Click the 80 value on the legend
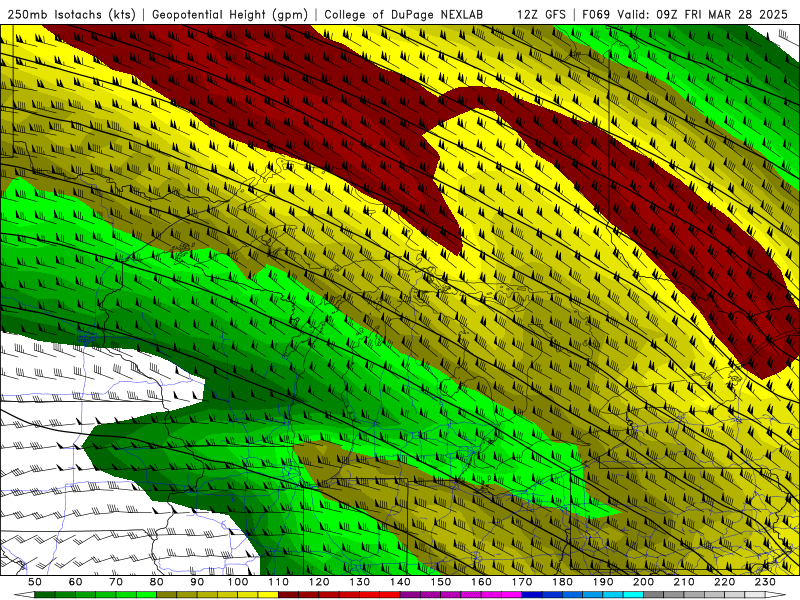 [x=157, y=582]
